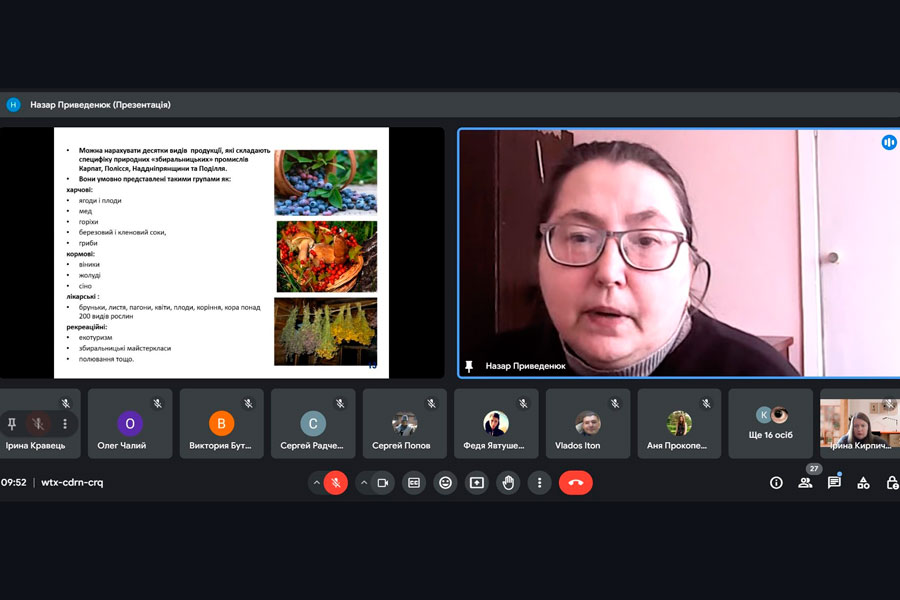
Task: Click blue audio indicator on speaker video
Action: click(889, 142)
